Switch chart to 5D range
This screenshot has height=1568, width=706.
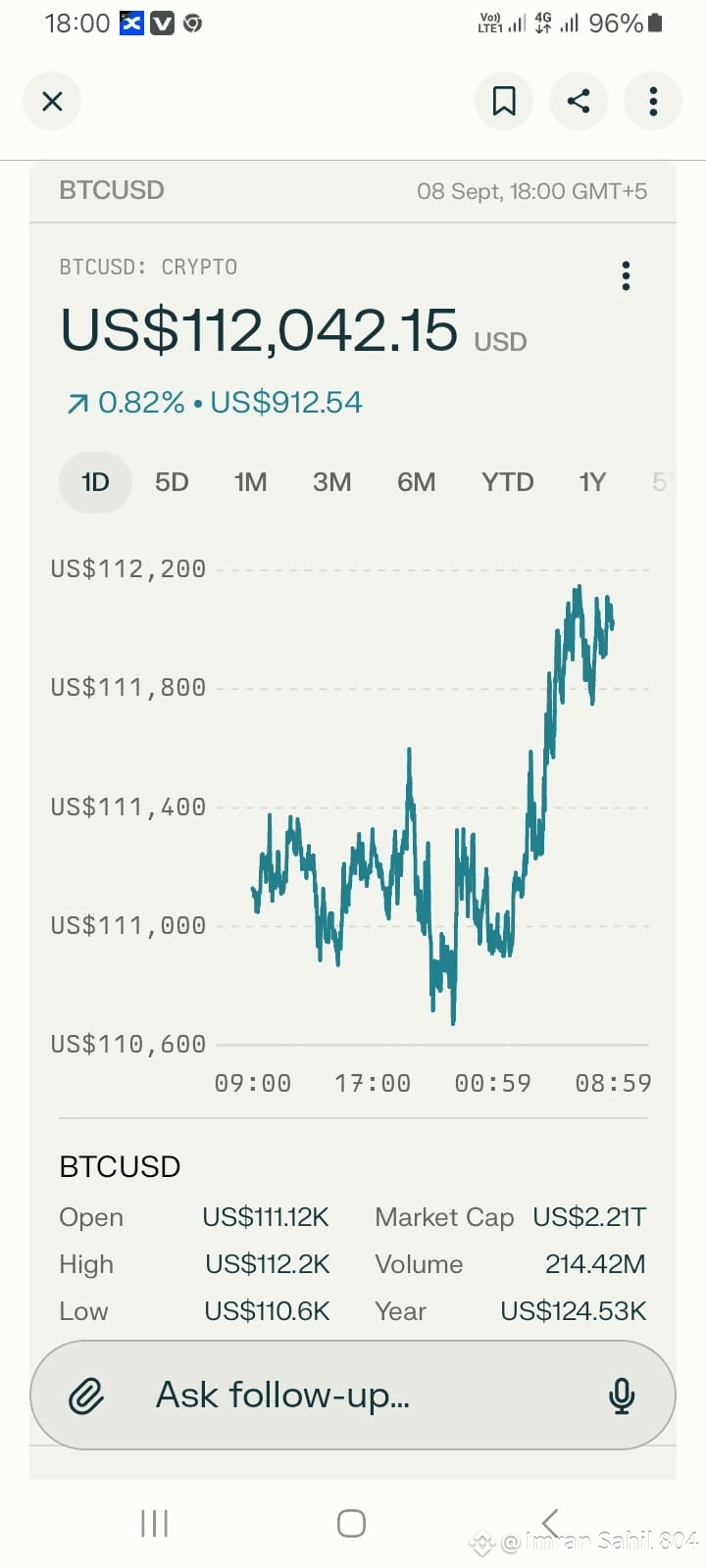coord(172,482)
